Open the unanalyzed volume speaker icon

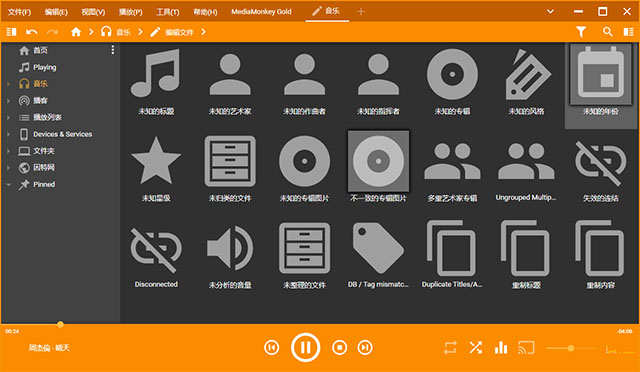[x=230, y=248]
